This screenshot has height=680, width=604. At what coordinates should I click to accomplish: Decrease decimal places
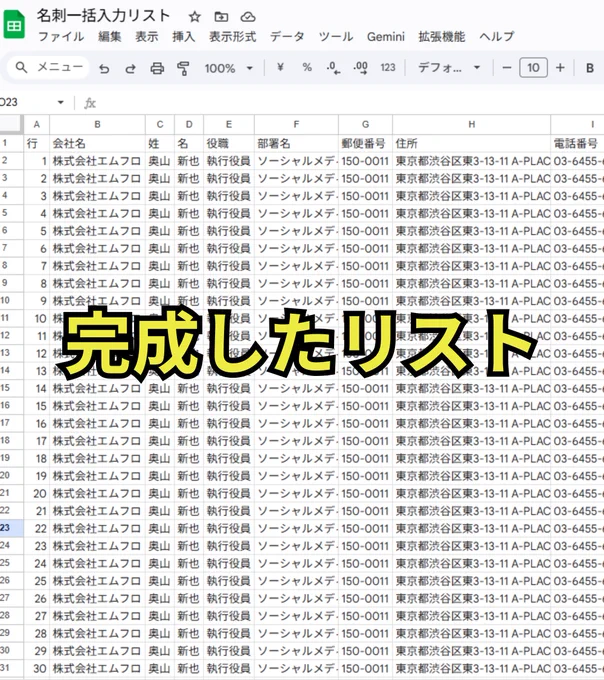click(x=333, y=68)
